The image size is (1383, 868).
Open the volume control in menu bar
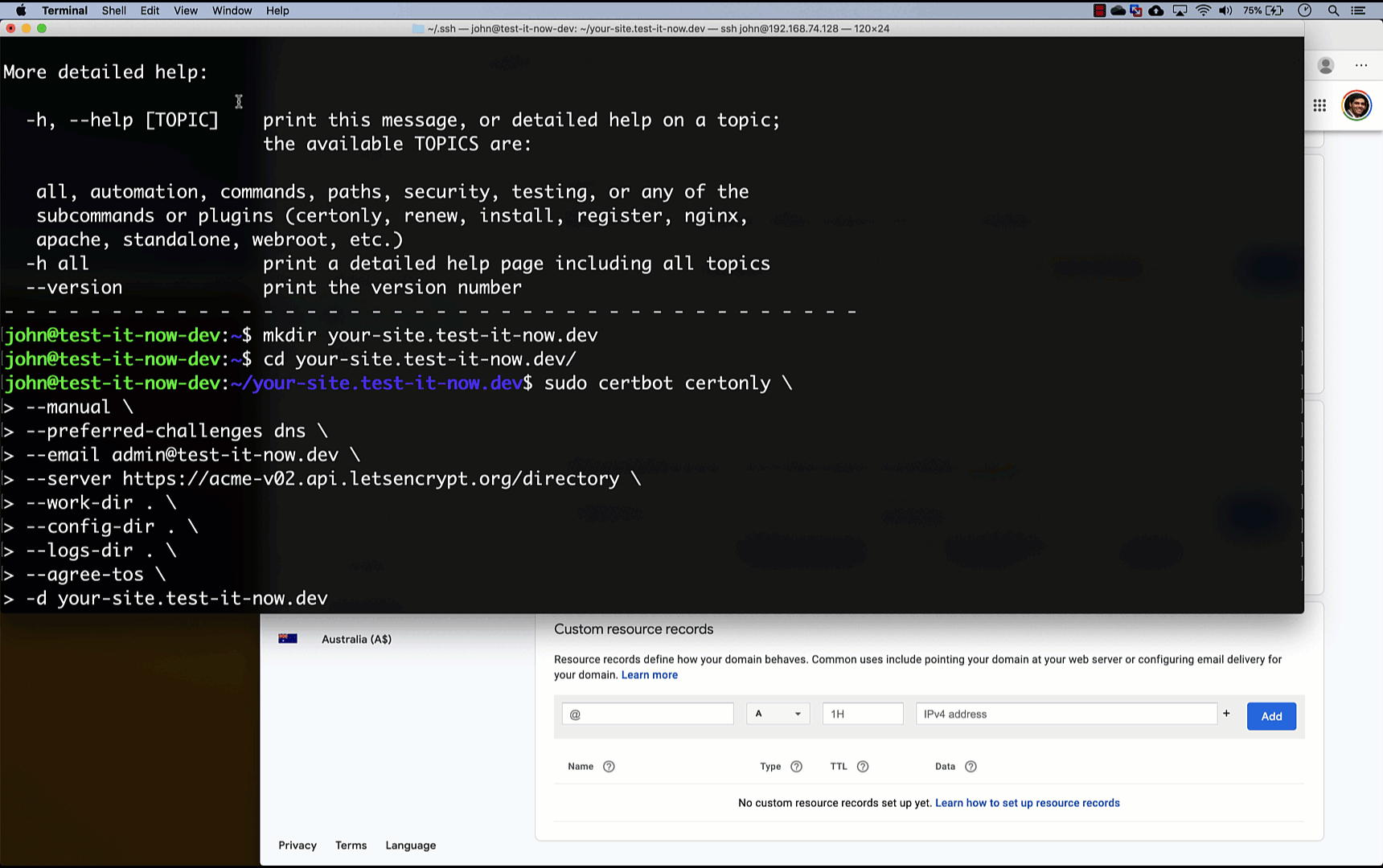1225,10
